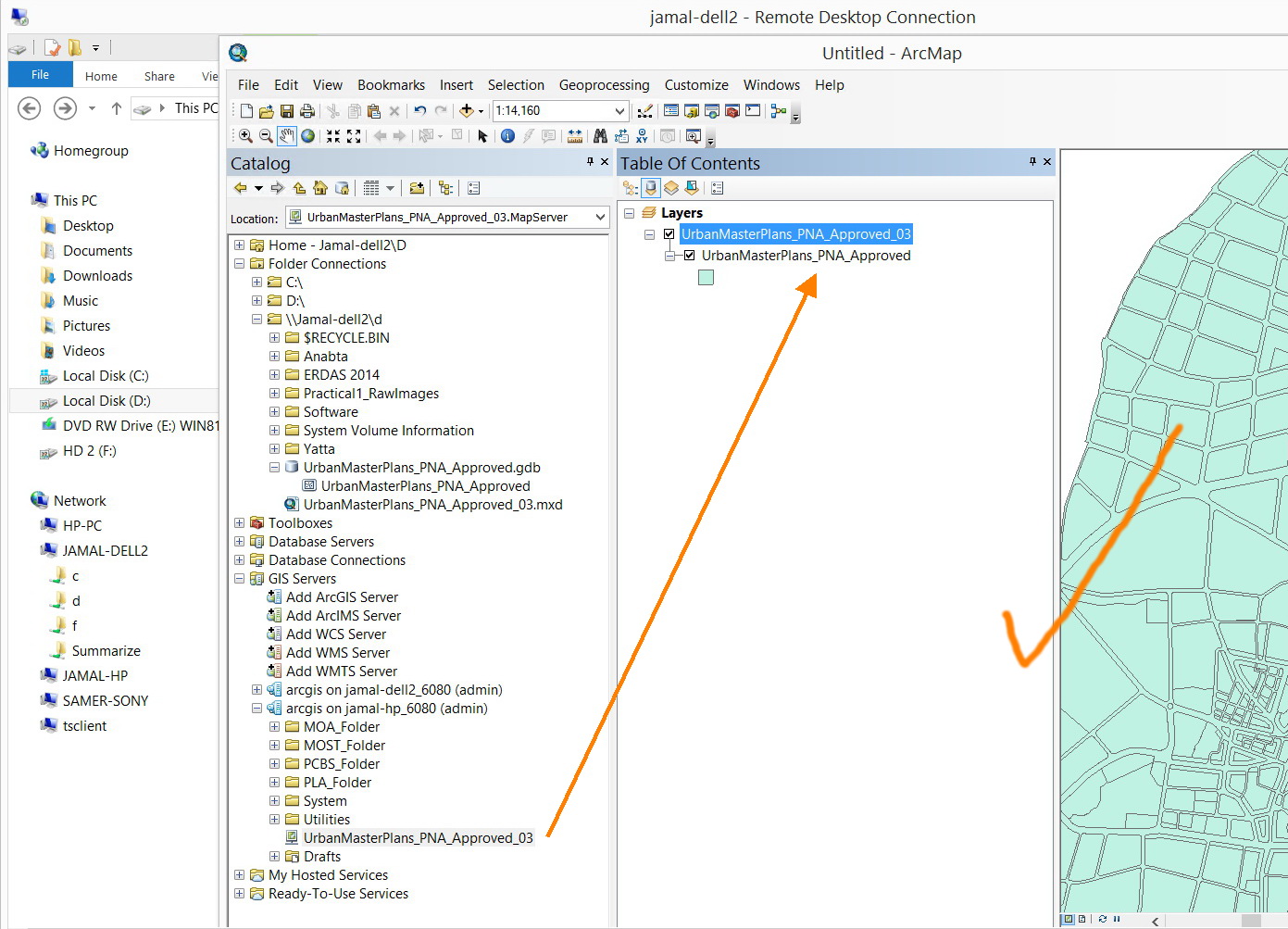Open the Search window icon

(712, 111)
